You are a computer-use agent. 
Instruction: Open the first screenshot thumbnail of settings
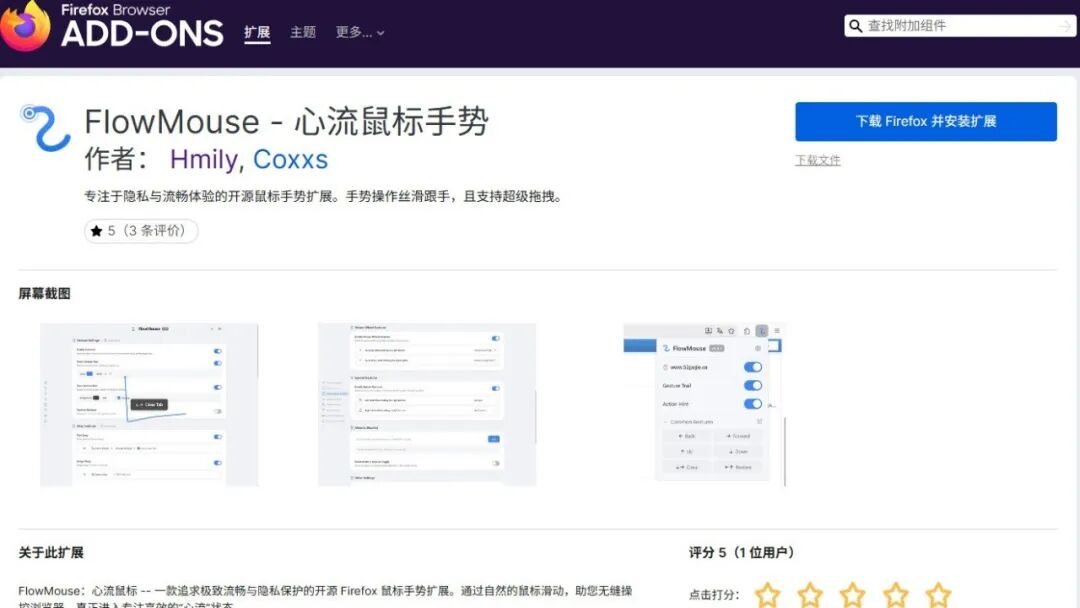tap(149, 405)
